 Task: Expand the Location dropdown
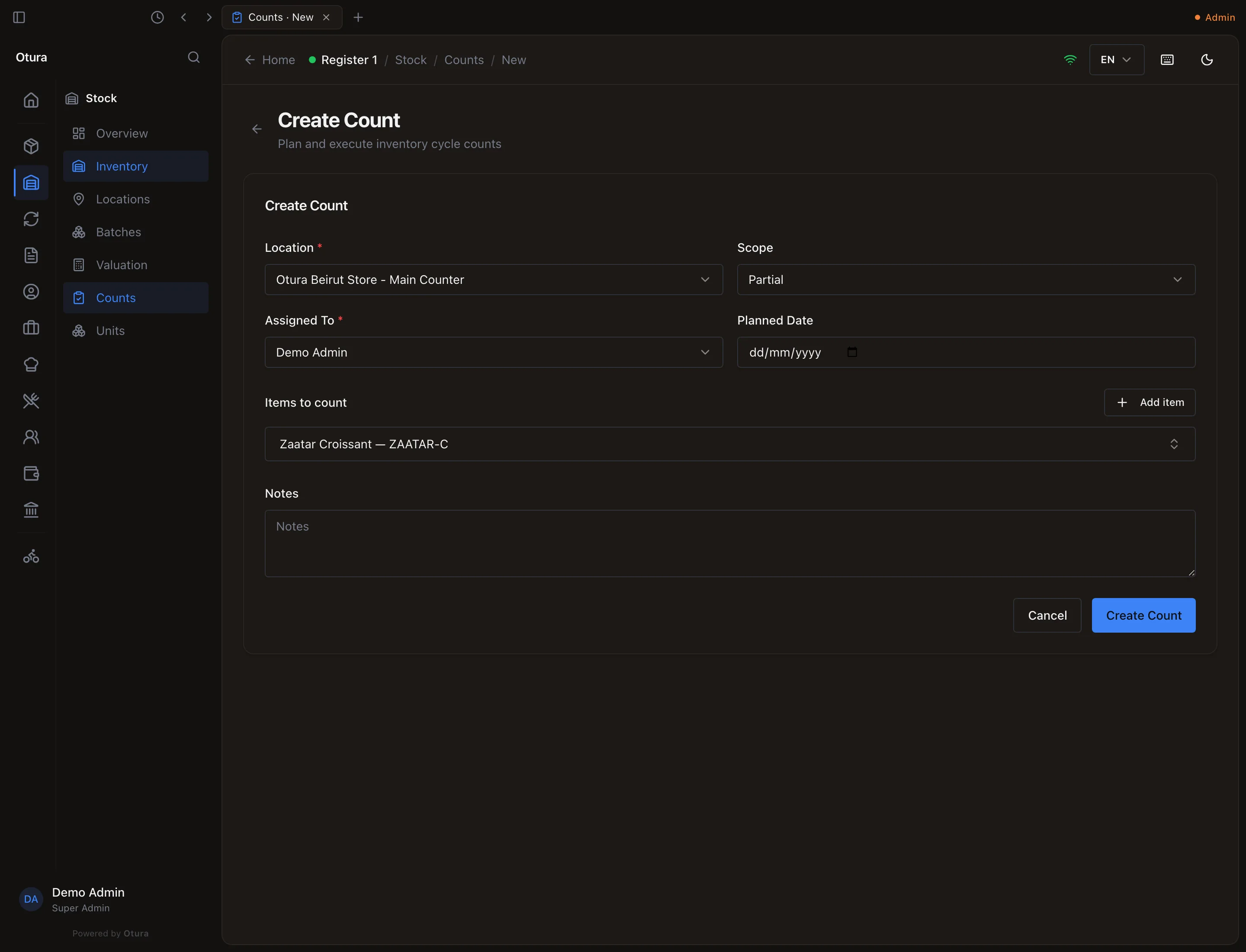[494, 280]
